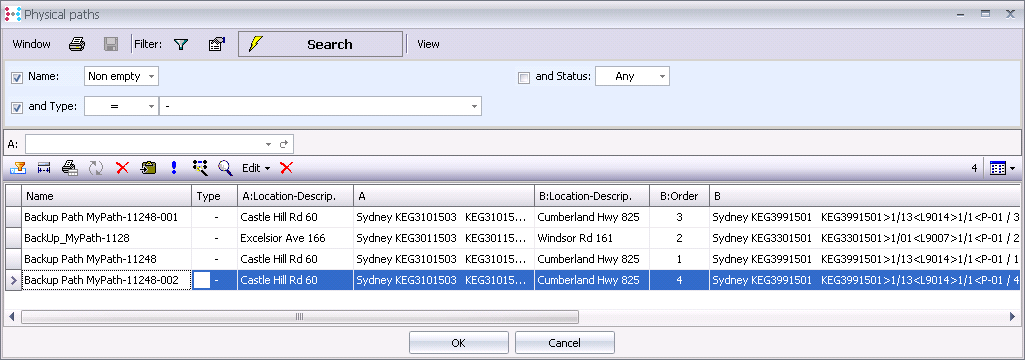Toggle the Name filter checkbox
This screenshot has height=360, width=1025.
[17, 78]
